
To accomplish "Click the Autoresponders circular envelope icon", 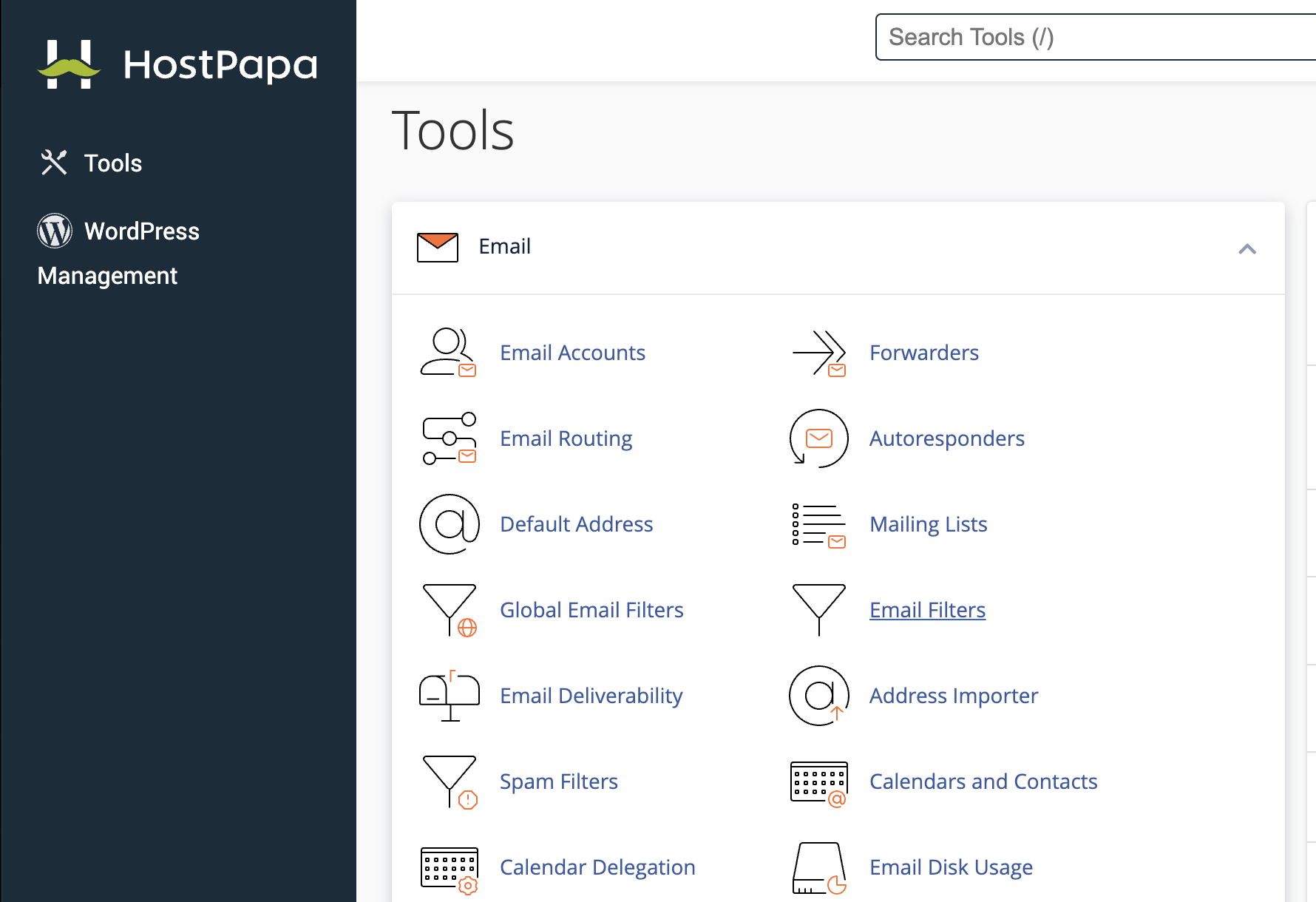I will [818, 438].
